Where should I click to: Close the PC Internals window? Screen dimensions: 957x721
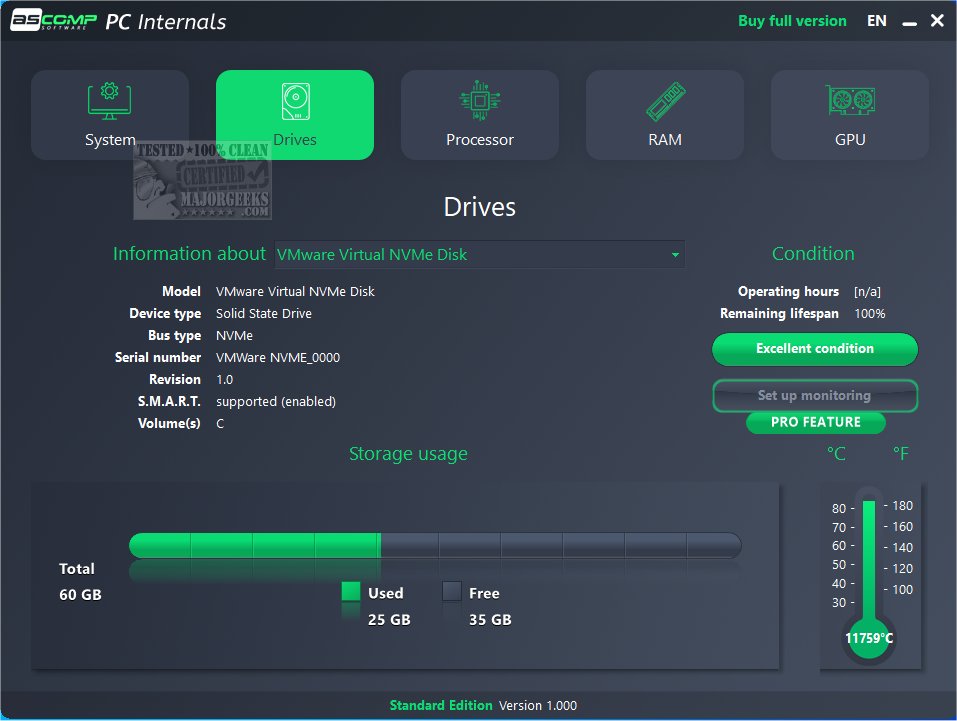point(937,21)
